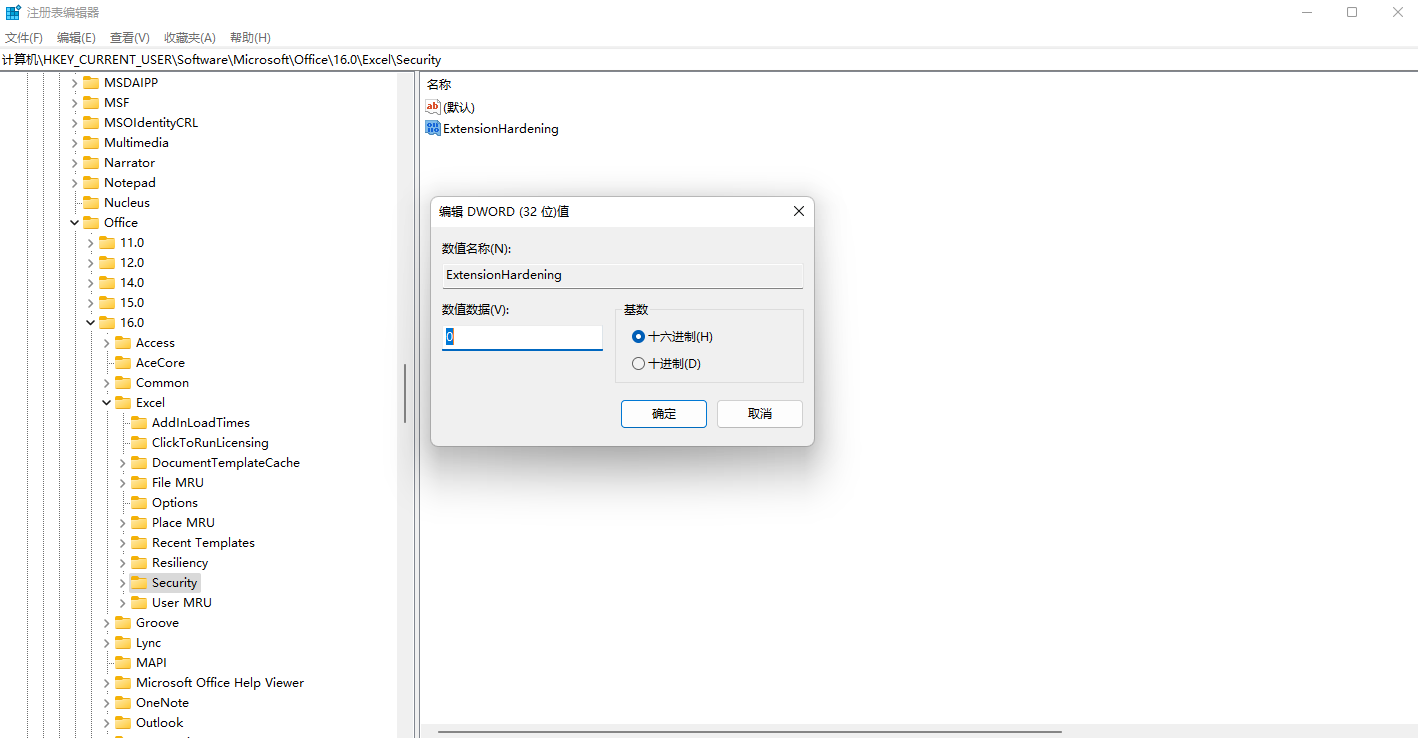This screenshot has width=1418, height=738.
Task: Select the (默认) value name text
Action: [x=459, y=107]
